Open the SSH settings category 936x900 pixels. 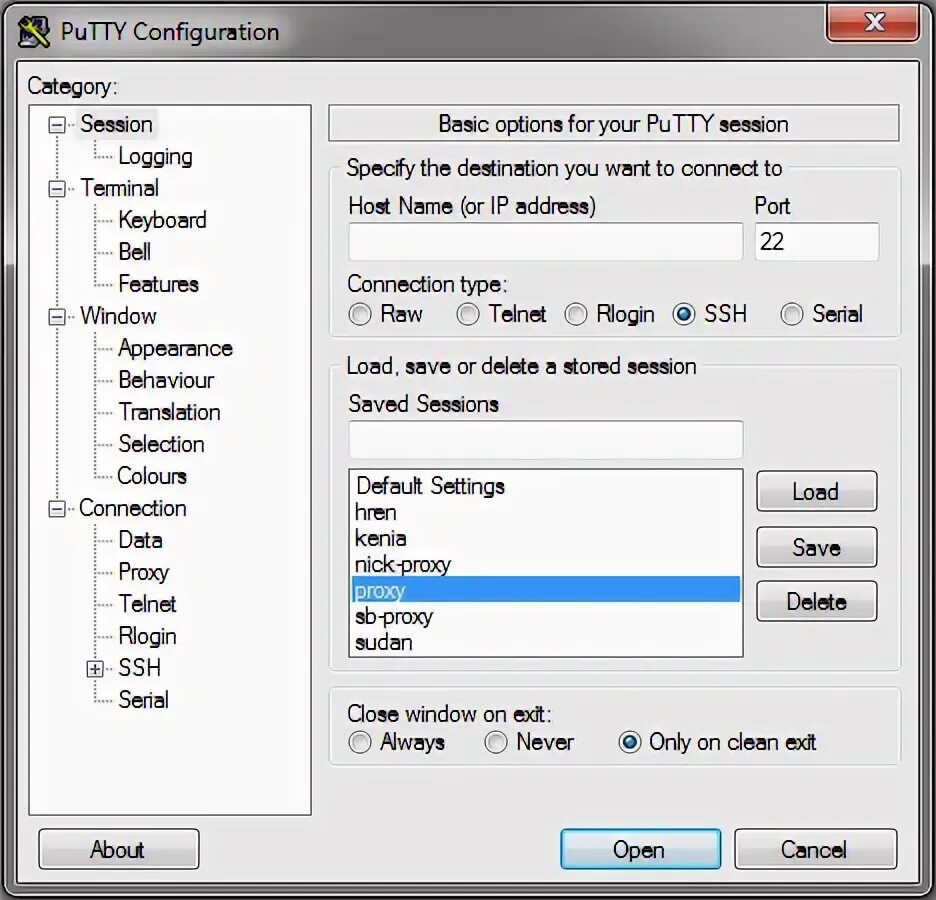pyautogui.click(x=140, y=668)
